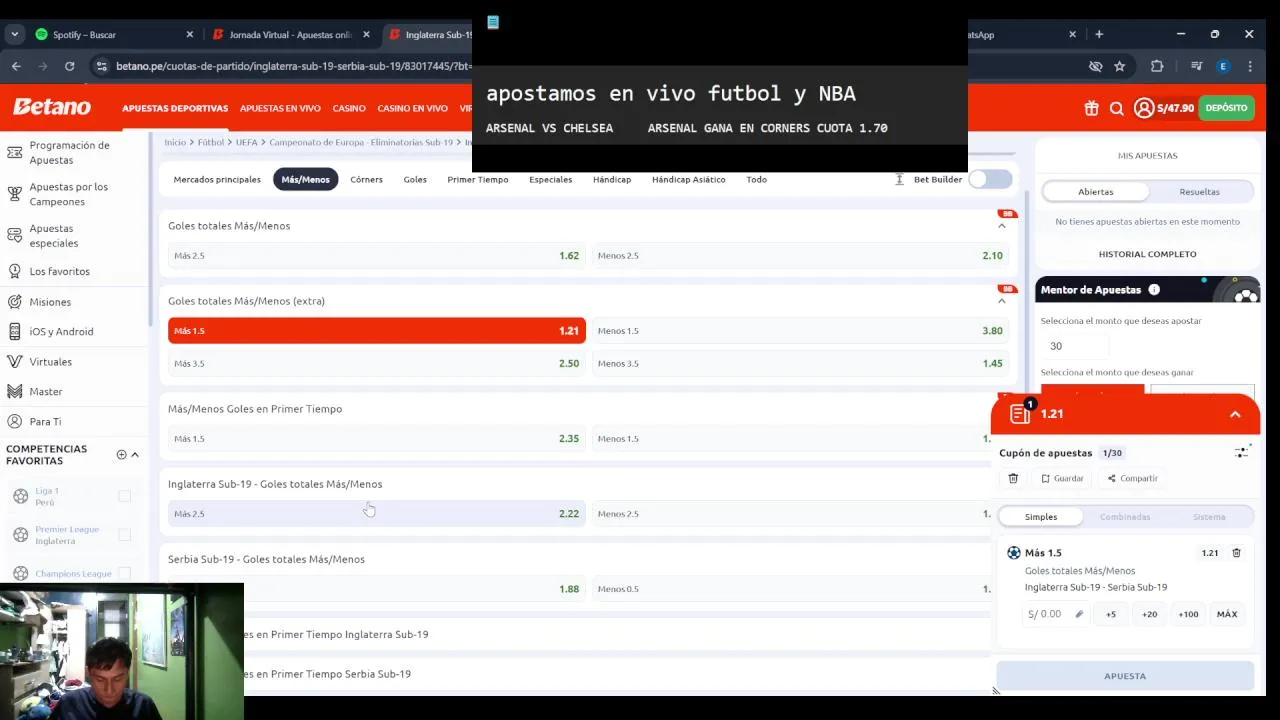This screenshot has height=720, width=1280.
Task: Select Abiertas bets toggle
Action: 1096,191
